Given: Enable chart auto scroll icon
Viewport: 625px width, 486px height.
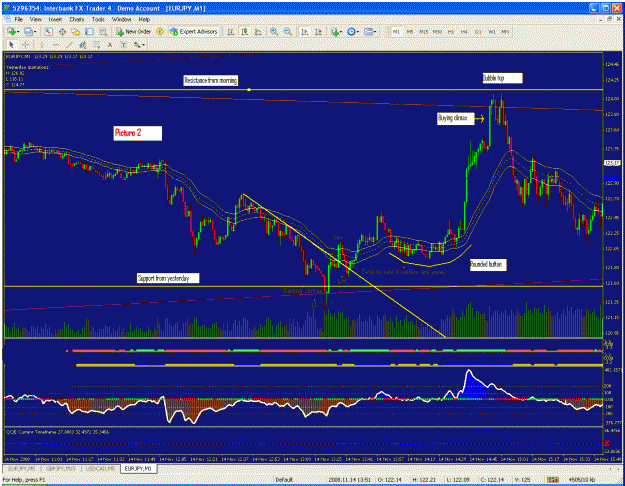Looking at the screenshot, I should (305, 31).
